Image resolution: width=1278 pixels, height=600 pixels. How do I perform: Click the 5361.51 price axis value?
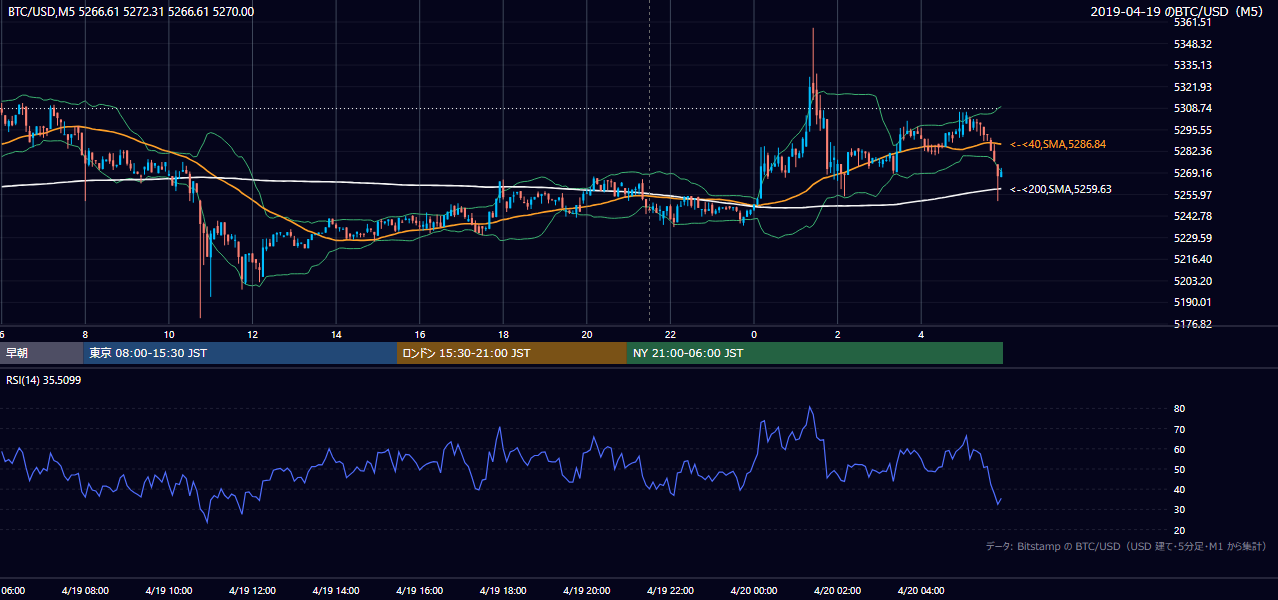(1193, 22)
